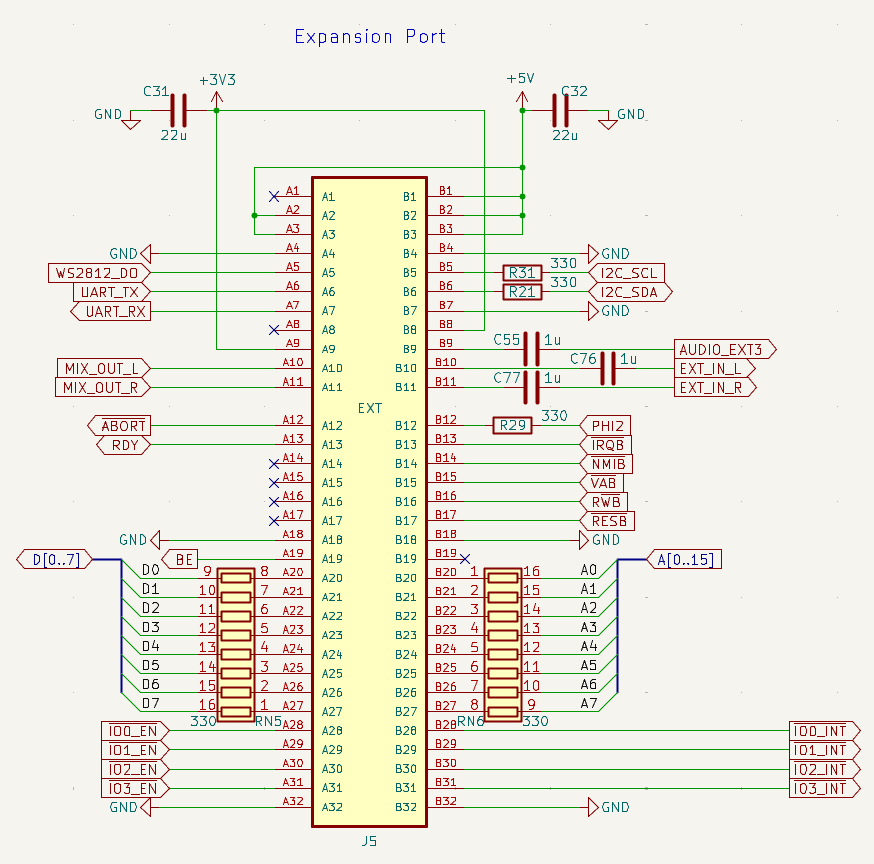Select capacitor C76 symbol
Screen dimensions: 874x864
(608, 368)
